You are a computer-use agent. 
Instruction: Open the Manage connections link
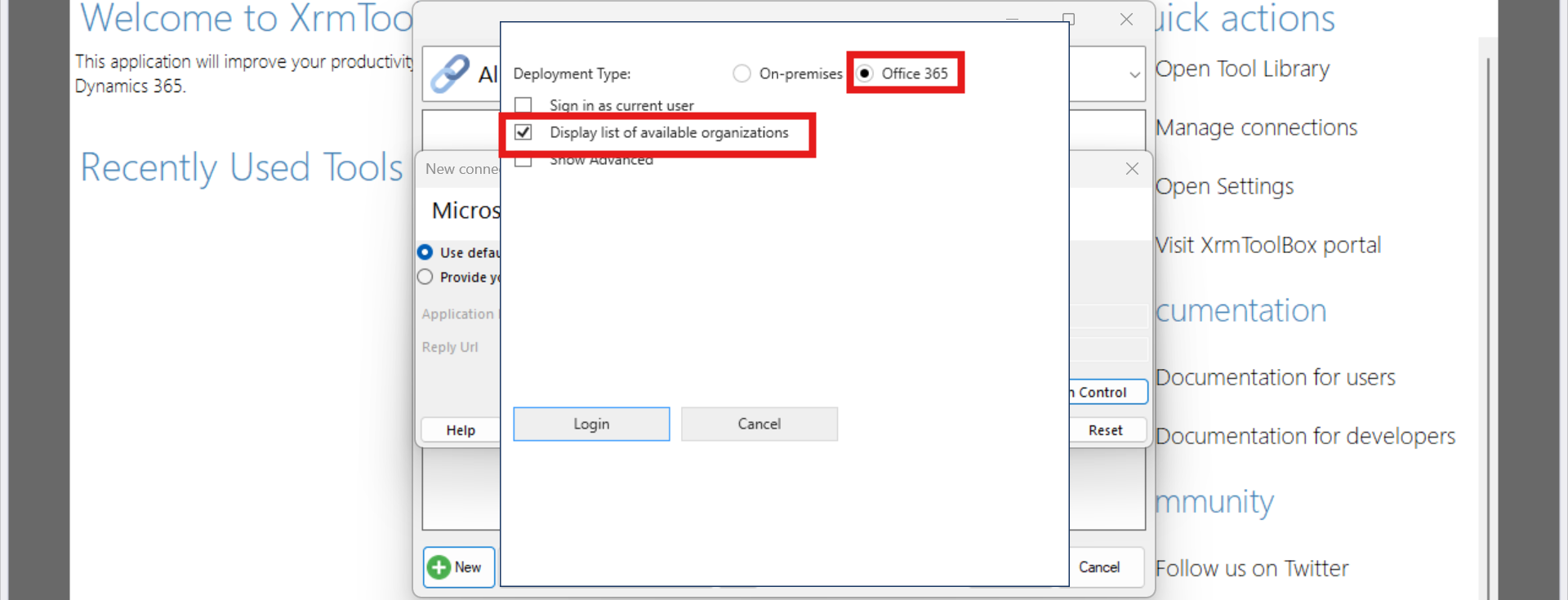[1256, 128]
